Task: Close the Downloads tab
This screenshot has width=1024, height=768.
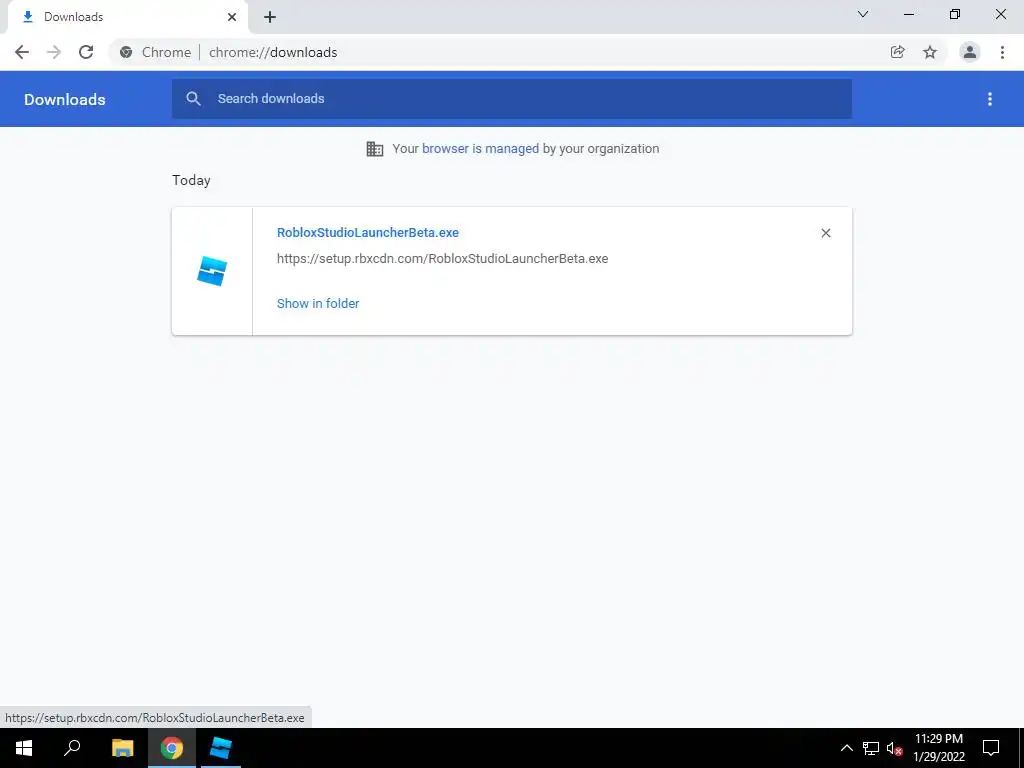Action: coord(232,17)
